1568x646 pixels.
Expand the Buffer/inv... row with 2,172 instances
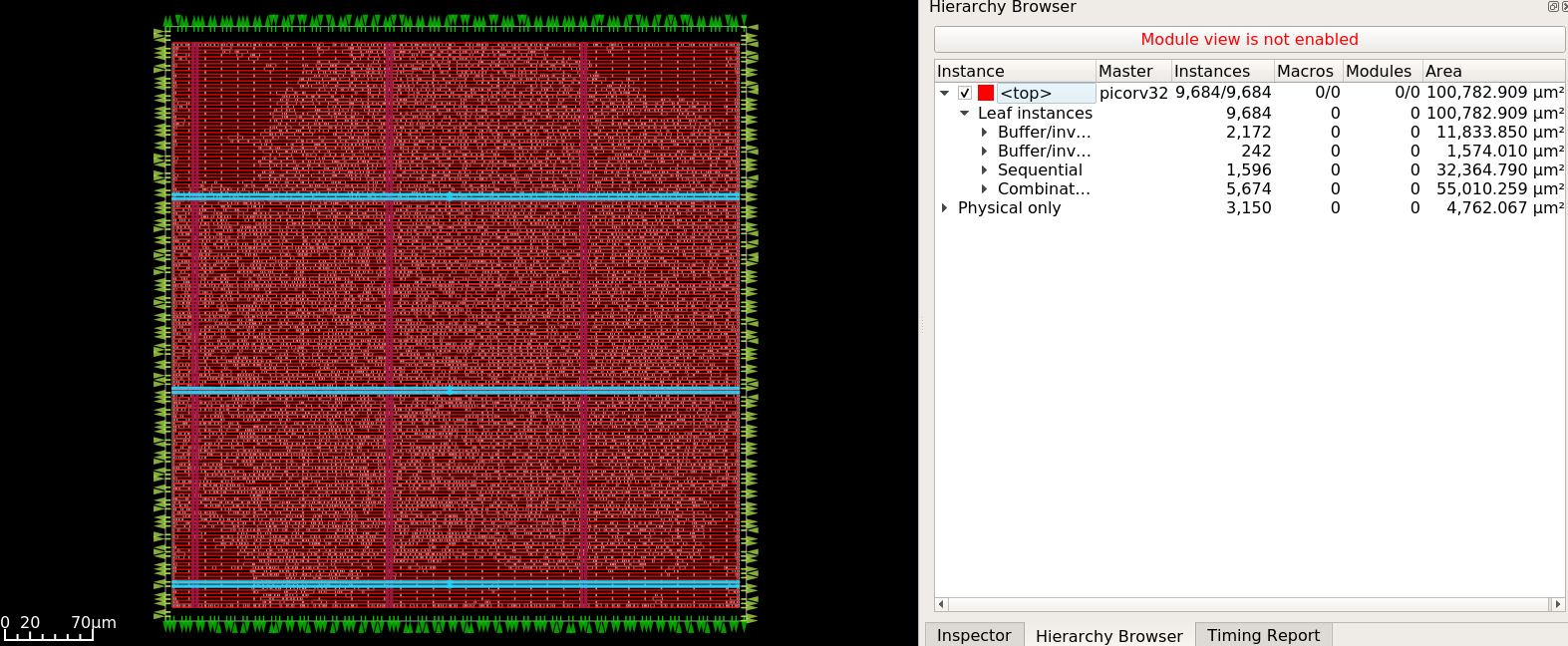tap(984, 133)
